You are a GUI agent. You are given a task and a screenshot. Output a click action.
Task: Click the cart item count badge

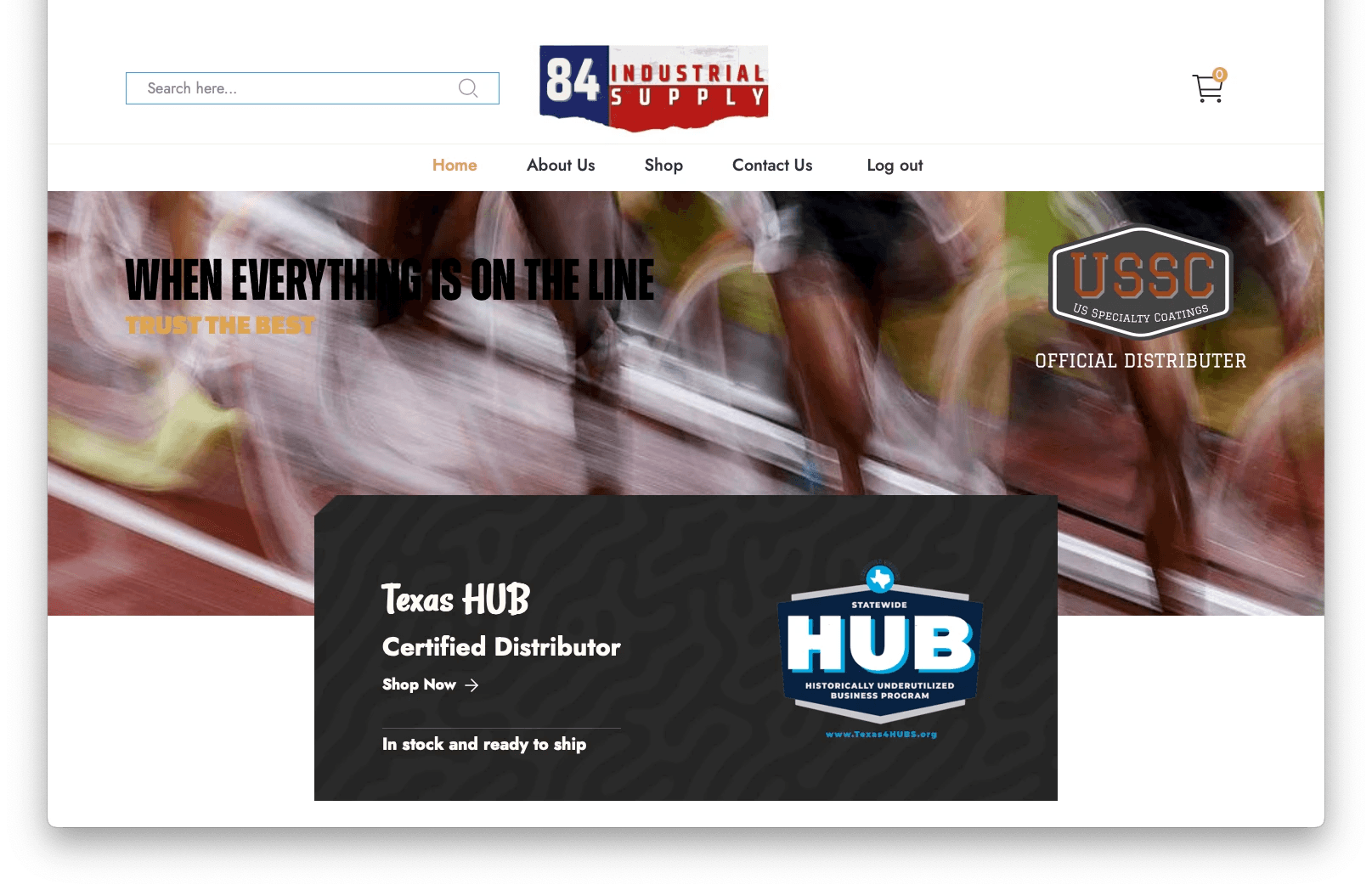tap(1220, 74)
